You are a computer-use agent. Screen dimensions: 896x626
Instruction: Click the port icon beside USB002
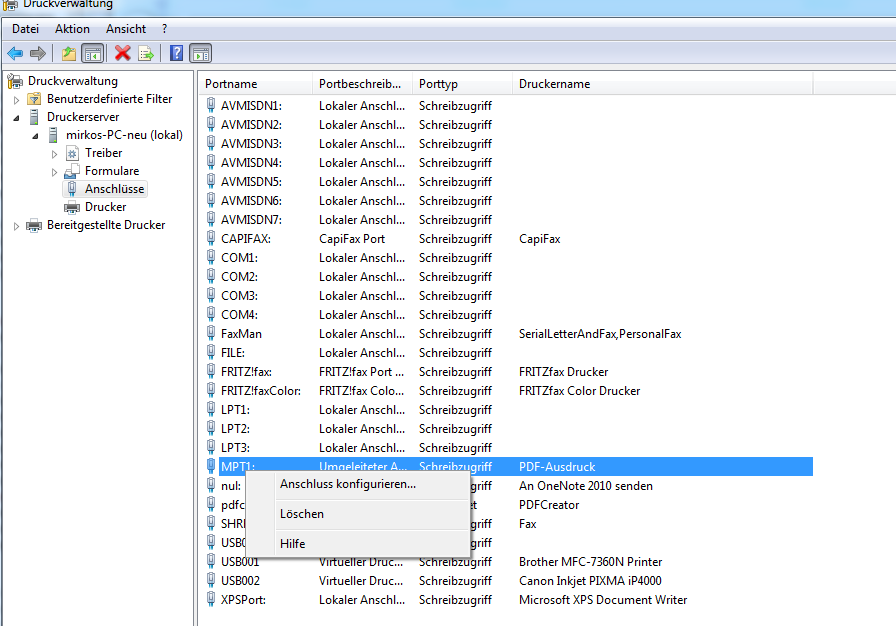[x=211, y=580]
